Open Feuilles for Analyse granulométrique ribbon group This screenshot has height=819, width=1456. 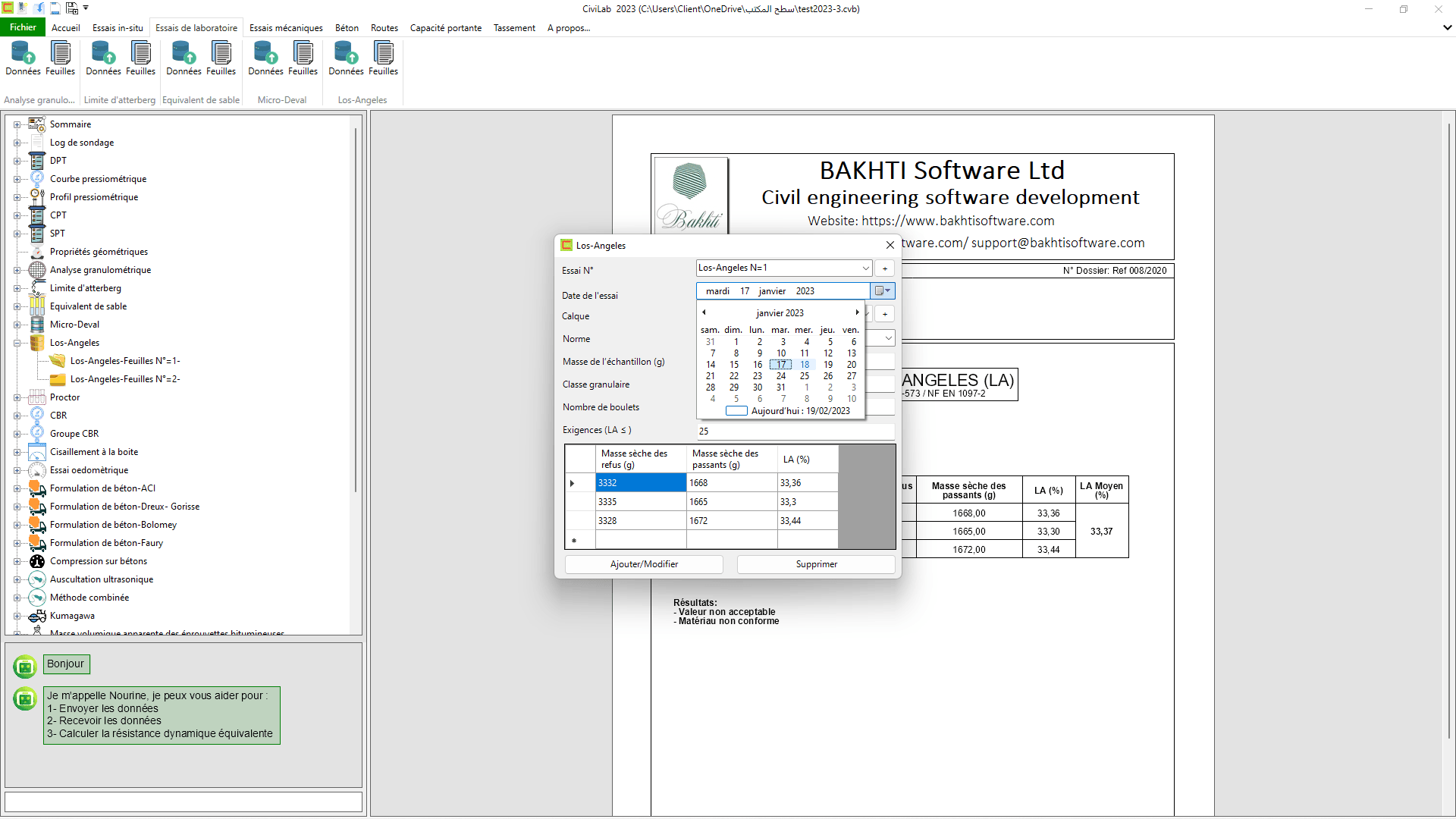pyautogui.click(x=60, y=58)
